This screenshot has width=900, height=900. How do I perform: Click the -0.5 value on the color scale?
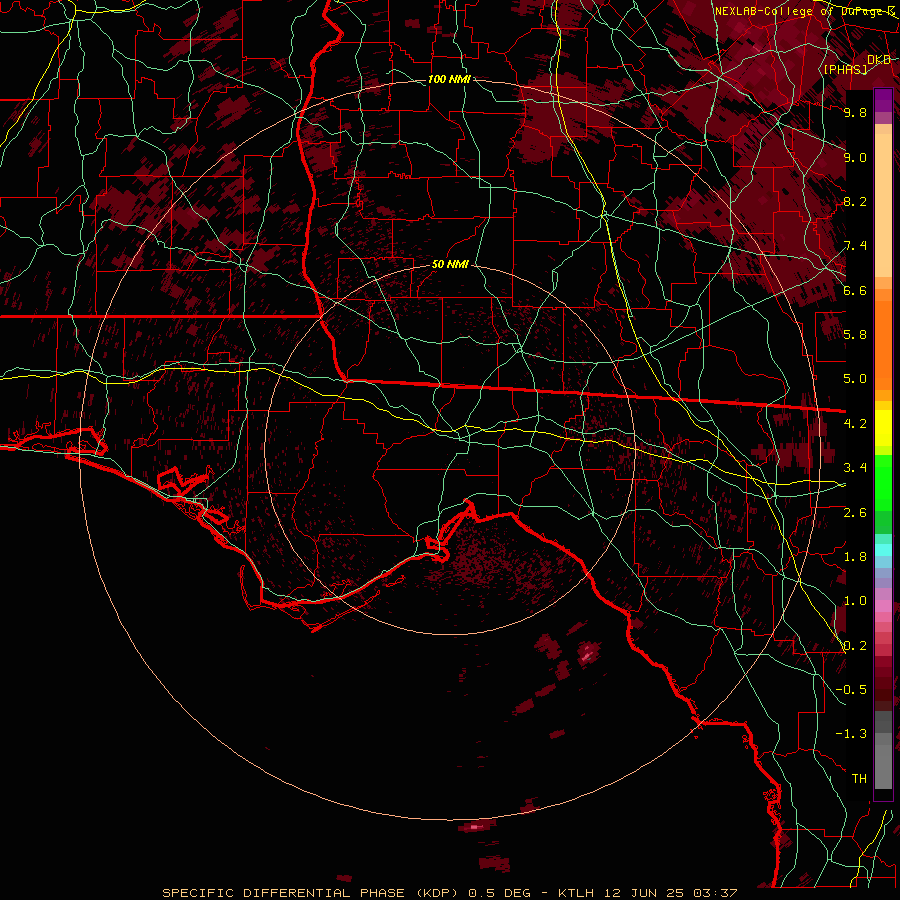pos(851,690)
